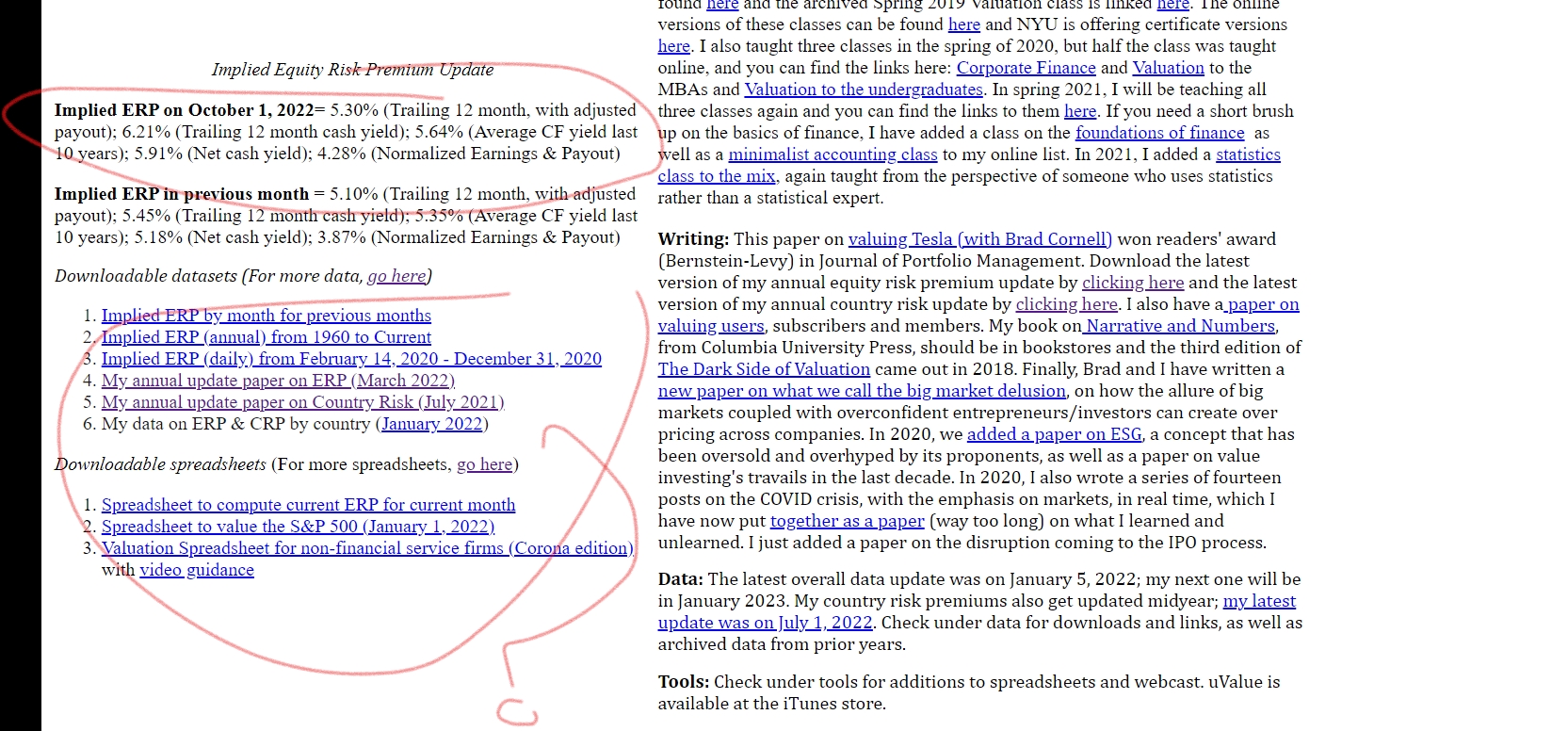Image resolution: width=1568 pixels, height=731 pixels.
Task: Click the bold 'Tools:' label
Action: 684,682
